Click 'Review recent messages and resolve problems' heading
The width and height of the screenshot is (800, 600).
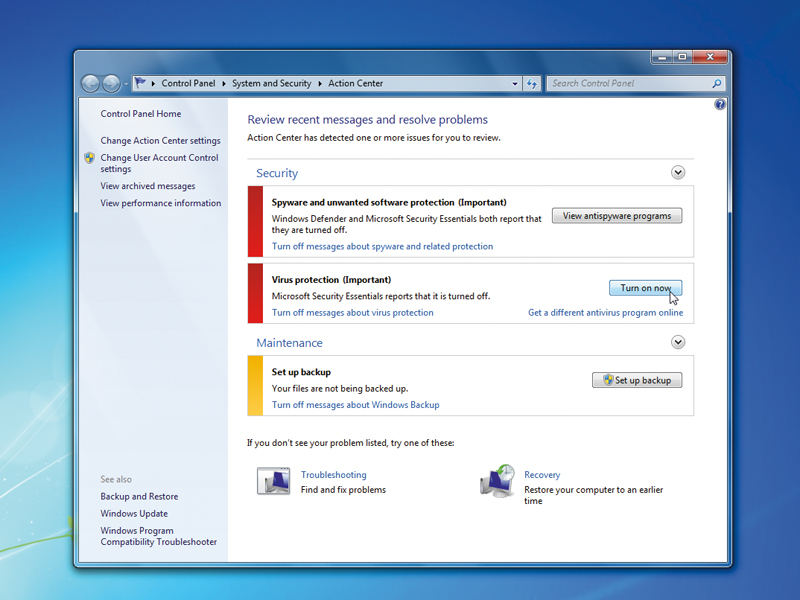[367, 119]
